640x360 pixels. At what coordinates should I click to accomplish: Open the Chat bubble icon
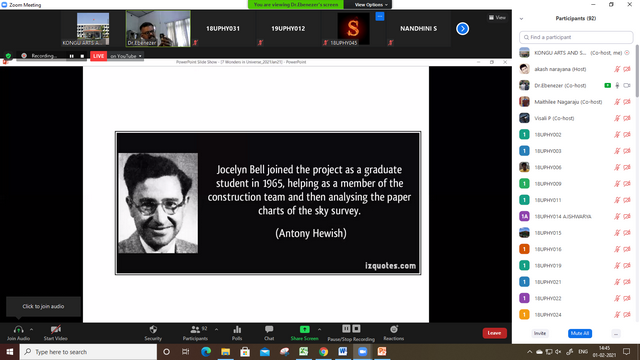pos(269,329)
